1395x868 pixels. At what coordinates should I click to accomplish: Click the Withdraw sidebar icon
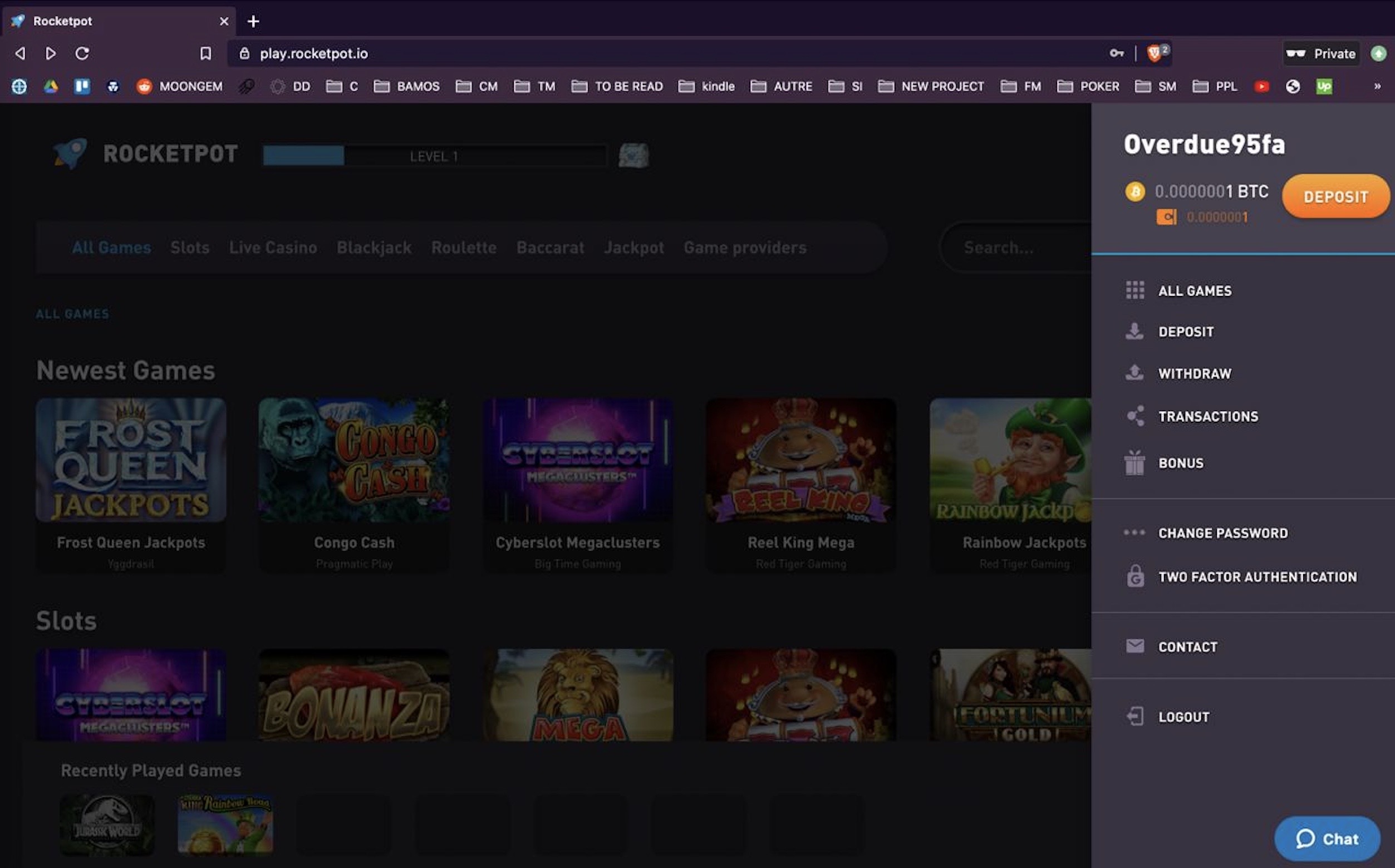tap(1134, 373)
